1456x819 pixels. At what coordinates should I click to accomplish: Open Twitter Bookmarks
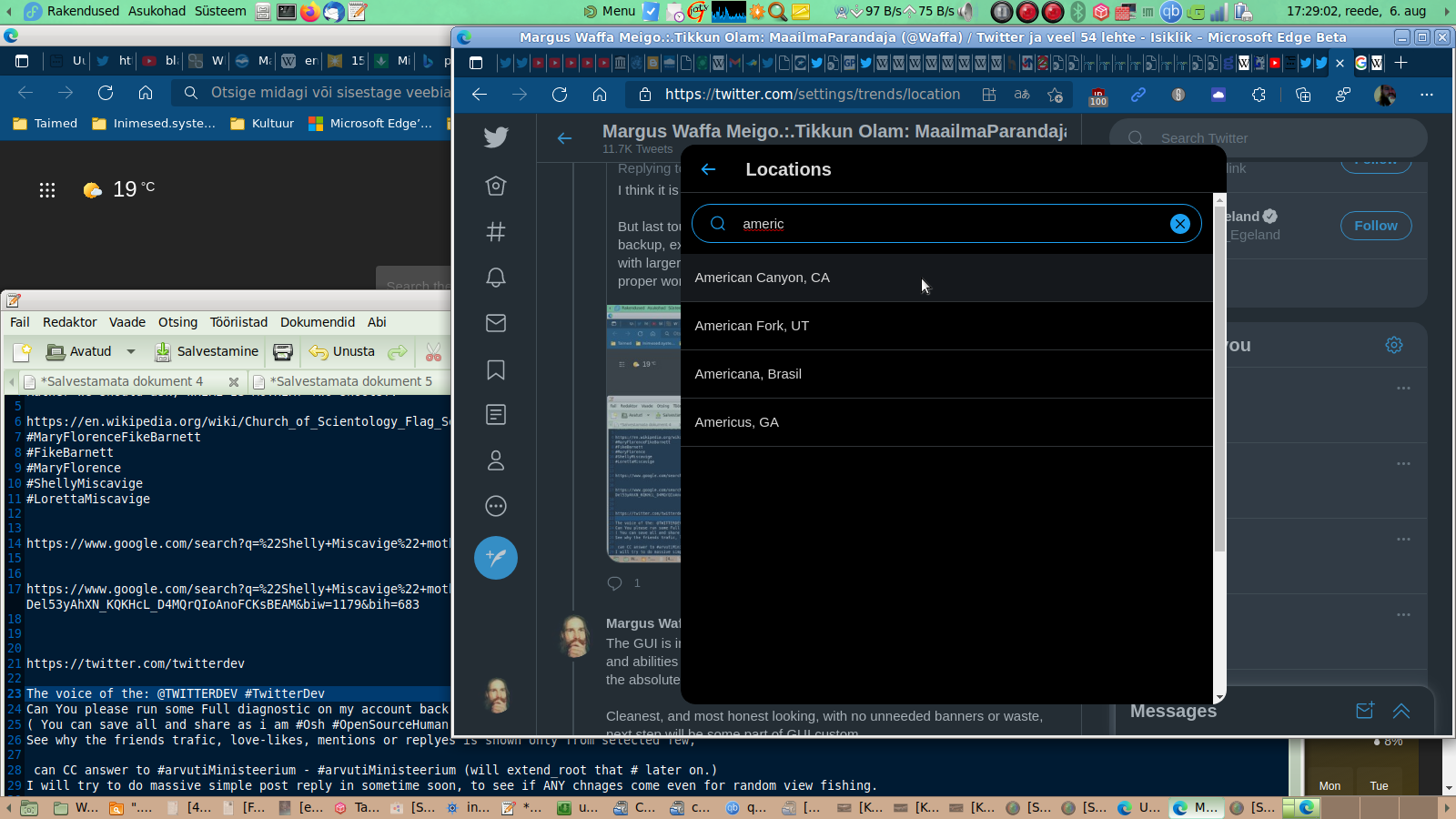tap(496, 369)
